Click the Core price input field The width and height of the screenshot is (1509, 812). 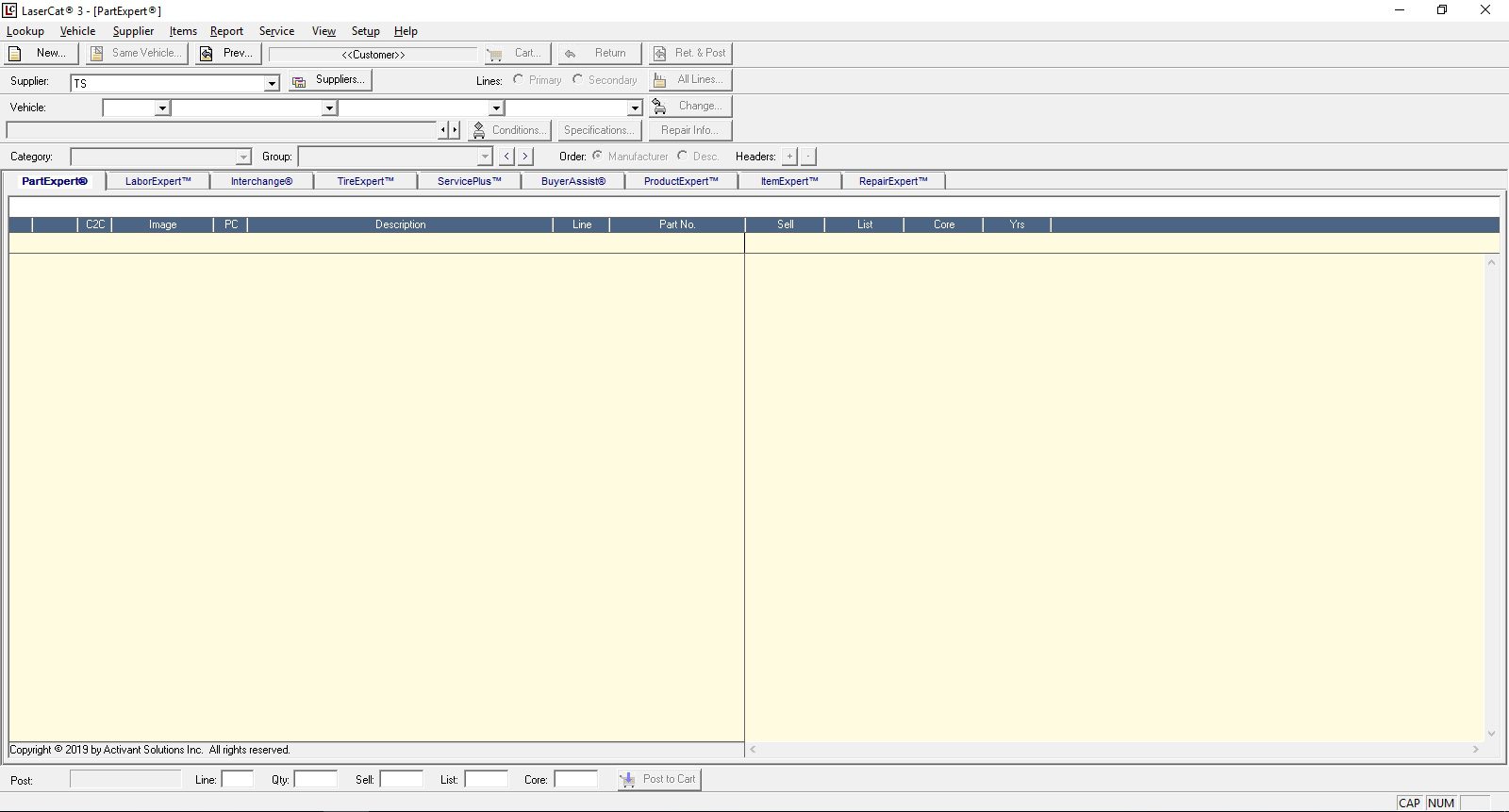576,779
